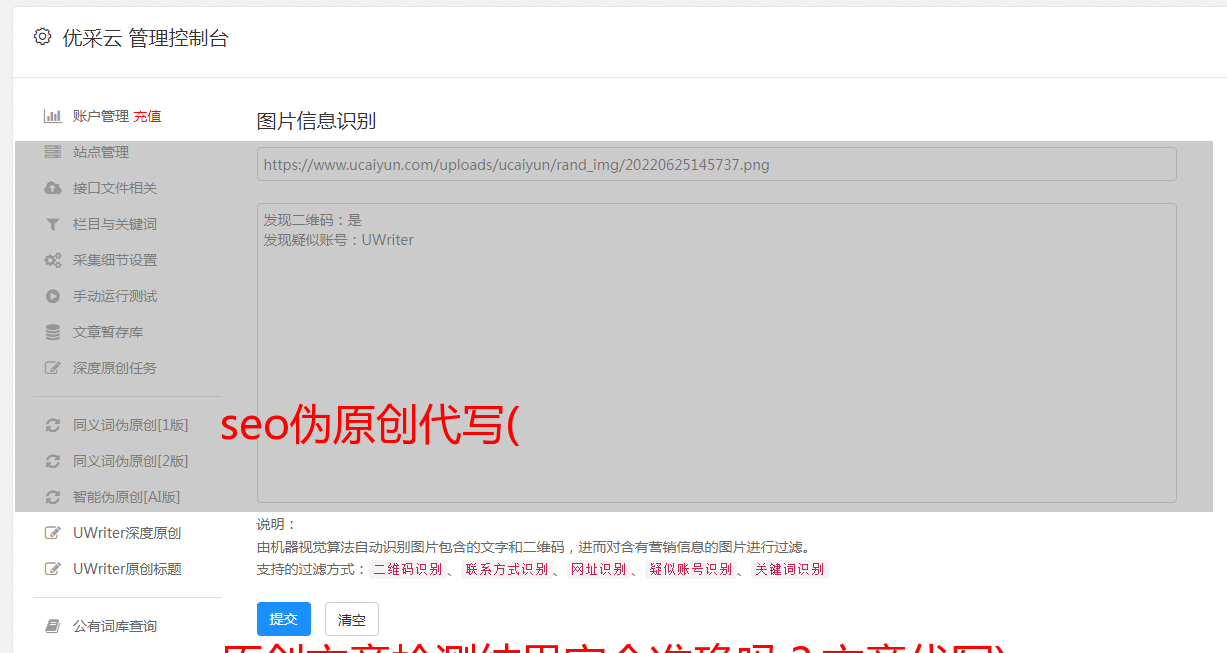Screen dimensions: 1227x653
Task: Go to 文章暂存库
Action: [108, 332]
